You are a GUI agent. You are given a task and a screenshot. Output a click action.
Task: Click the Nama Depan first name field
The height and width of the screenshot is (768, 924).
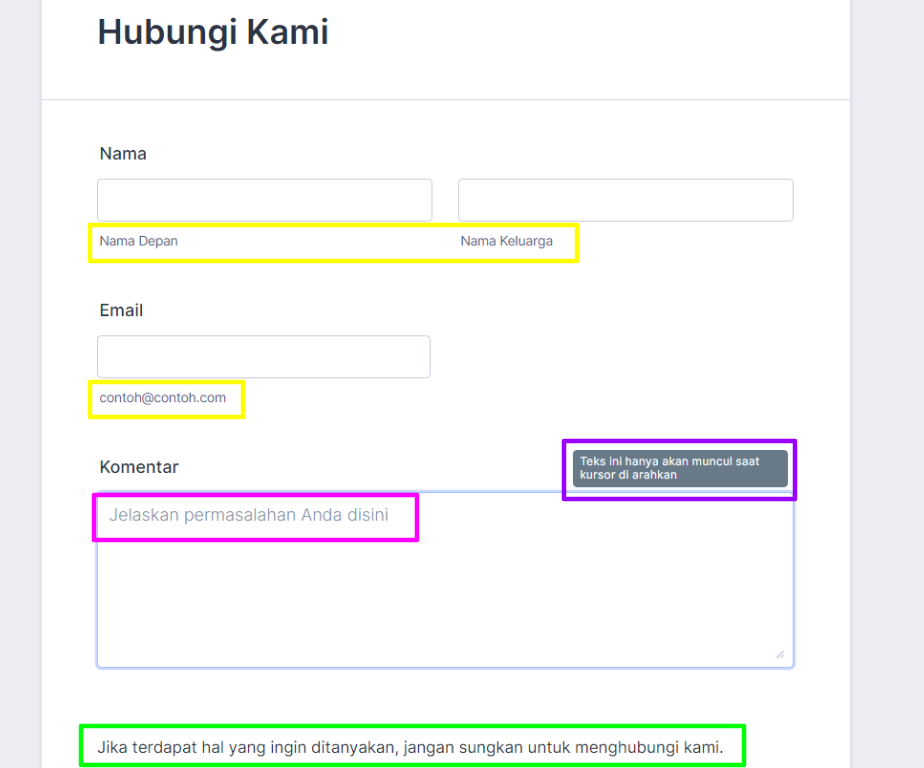pos(264,200)
